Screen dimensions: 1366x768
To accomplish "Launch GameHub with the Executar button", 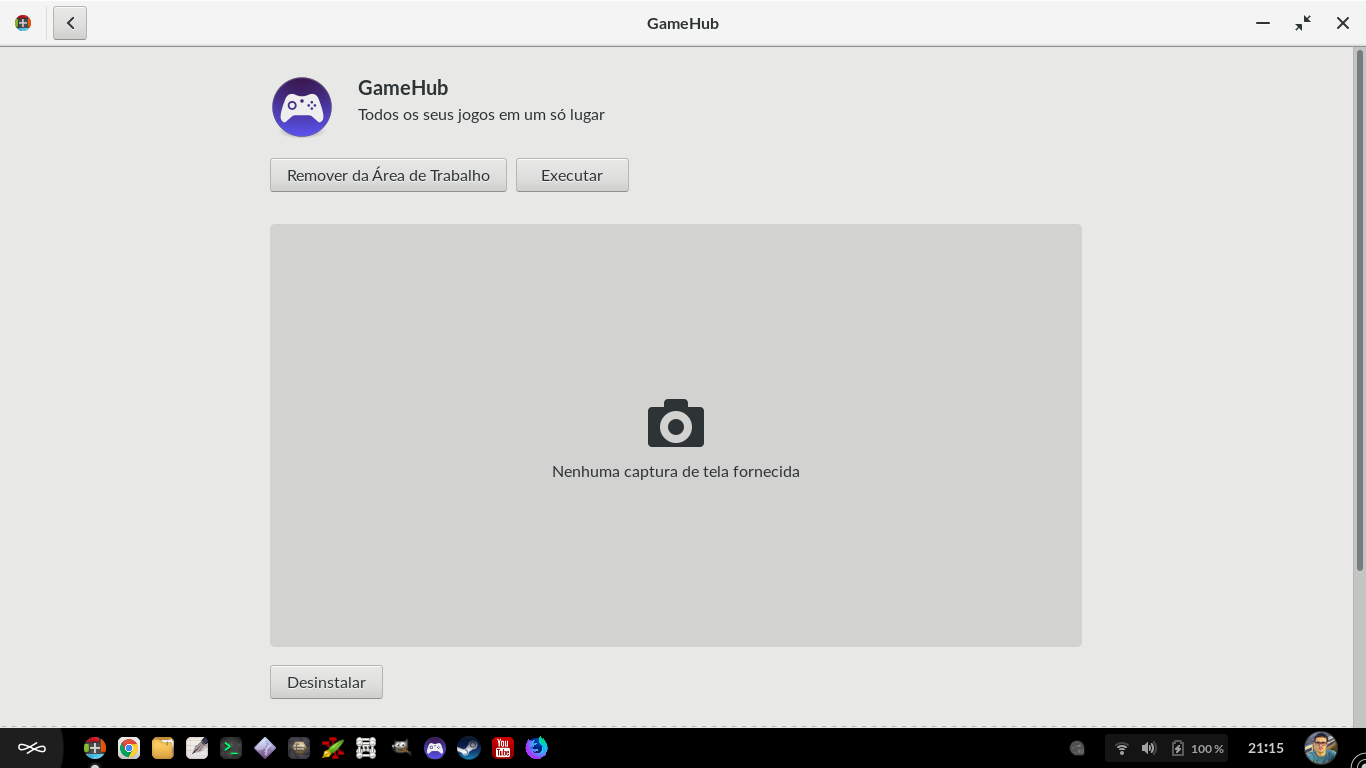I will tap(572, 175).
